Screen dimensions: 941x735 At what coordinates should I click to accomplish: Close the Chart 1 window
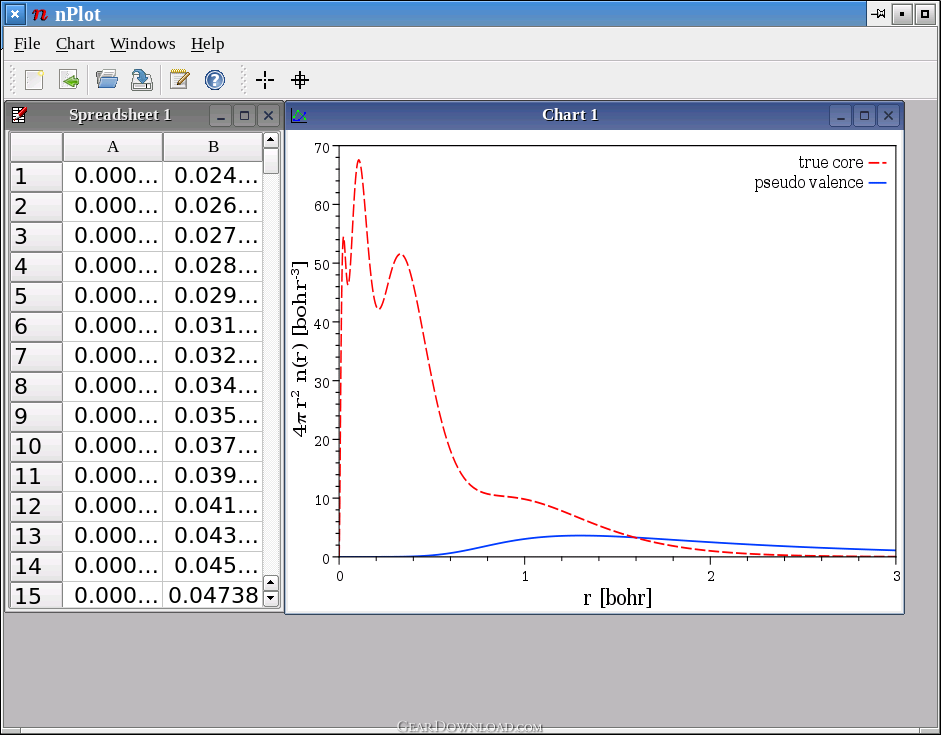[888, 115]
